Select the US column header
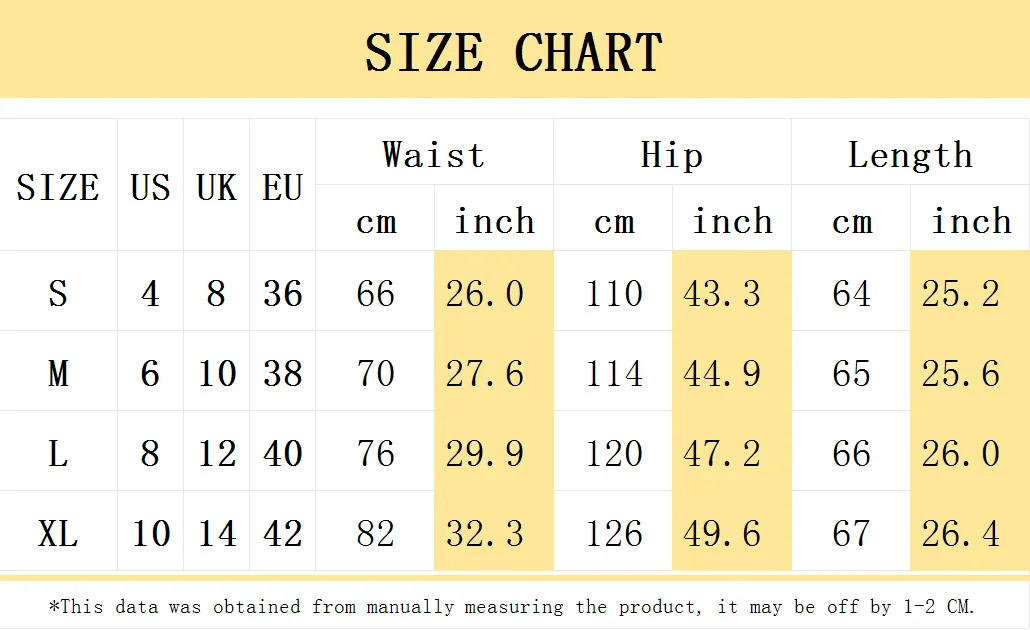The image size is (1030, 630). [150, 187]
